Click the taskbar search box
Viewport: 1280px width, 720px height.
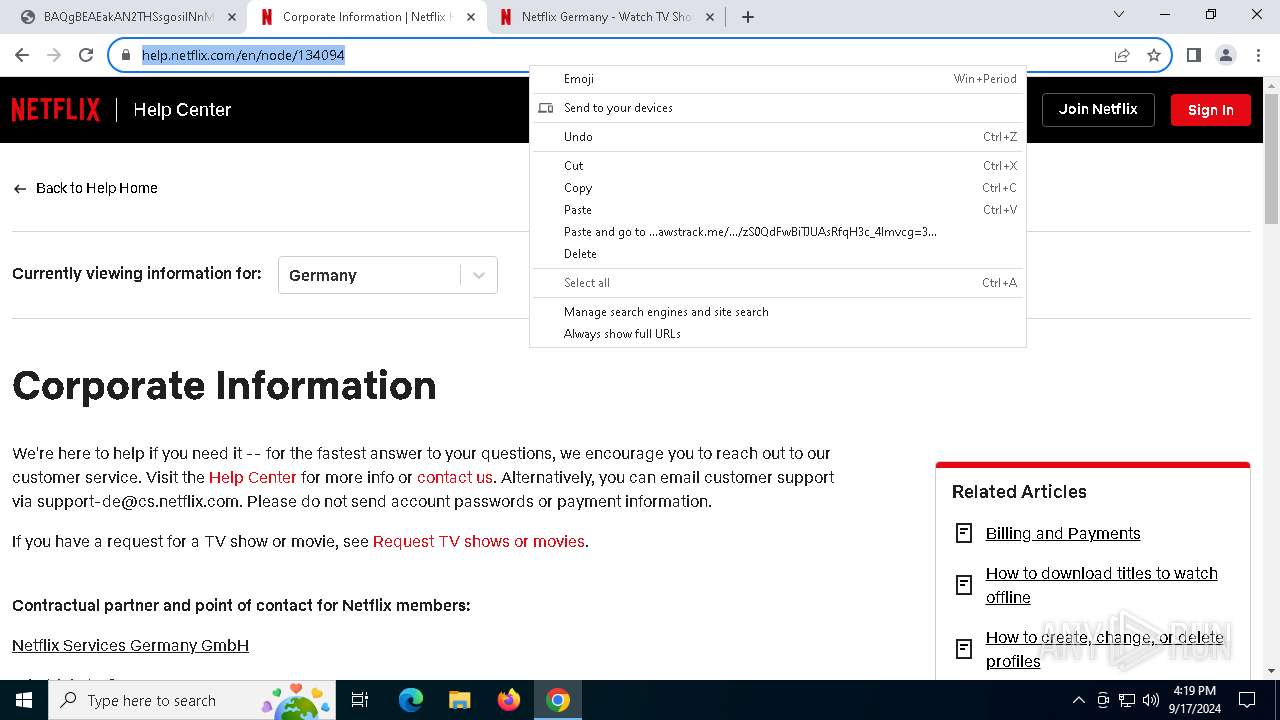(x=193, y=700)
